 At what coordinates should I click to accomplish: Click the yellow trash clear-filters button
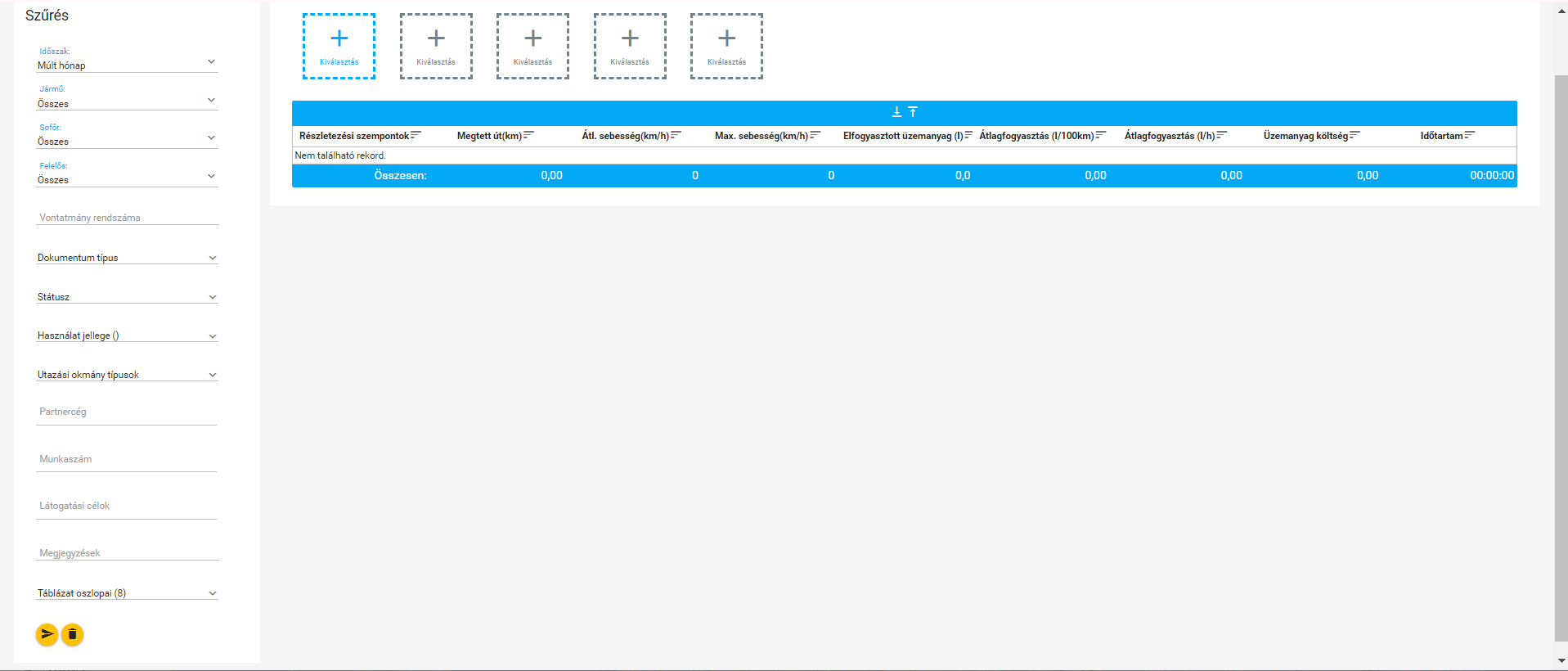point(72,634)
